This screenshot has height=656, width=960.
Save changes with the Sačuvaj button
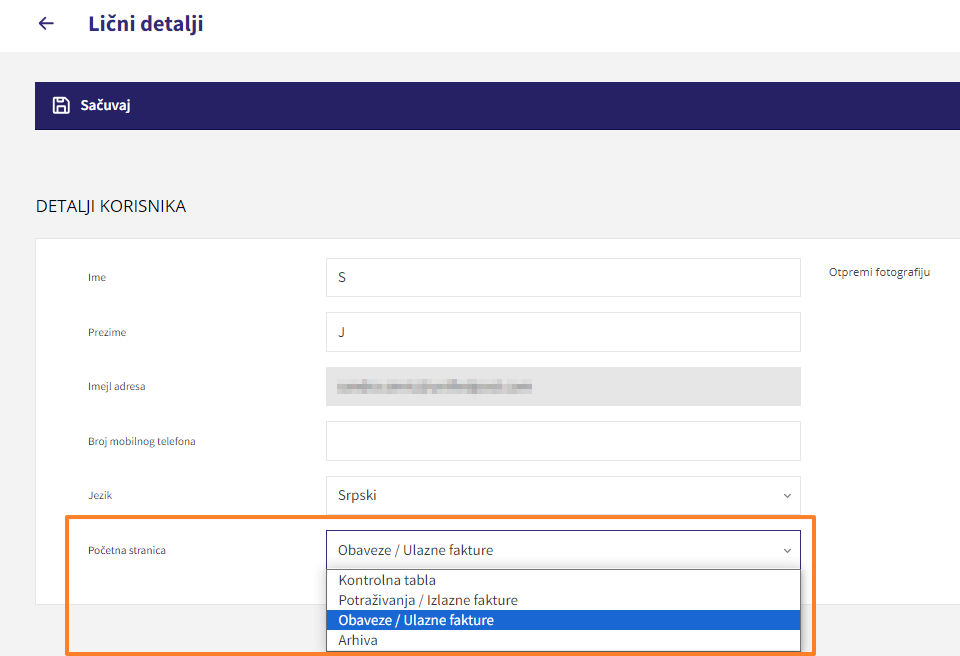pos(92,105)
